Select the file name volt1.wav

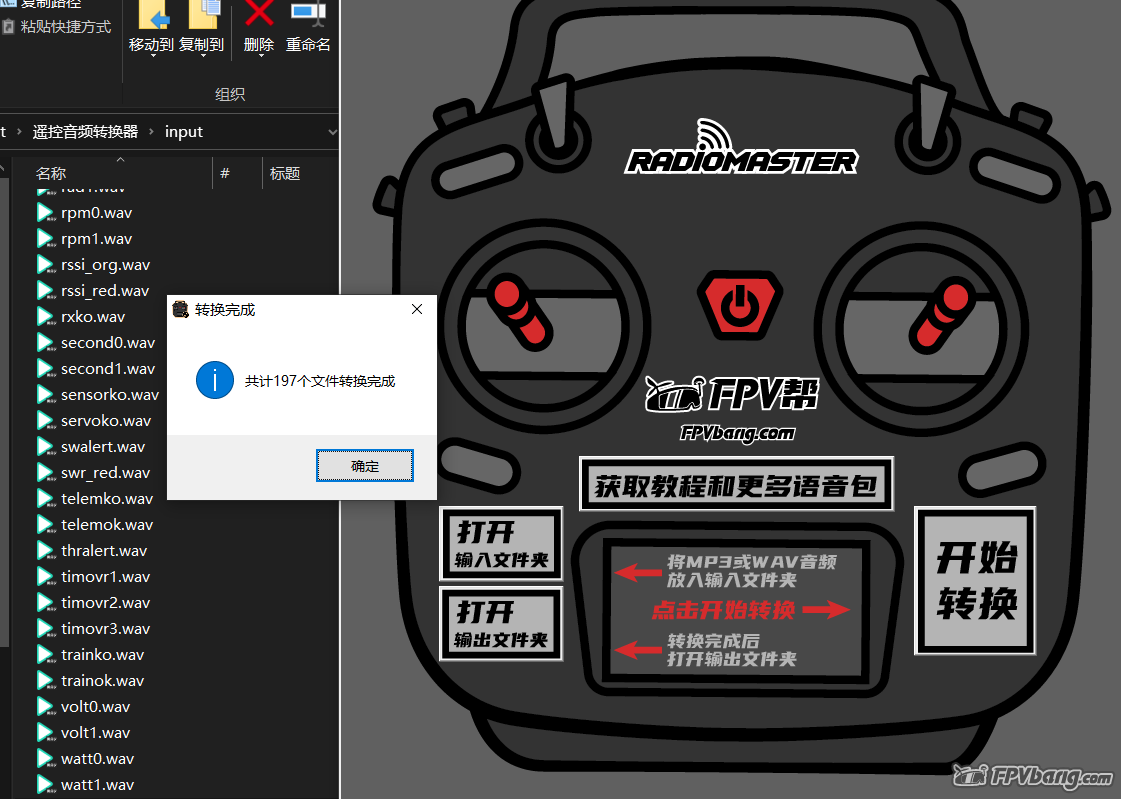click(x=95, y=733)
